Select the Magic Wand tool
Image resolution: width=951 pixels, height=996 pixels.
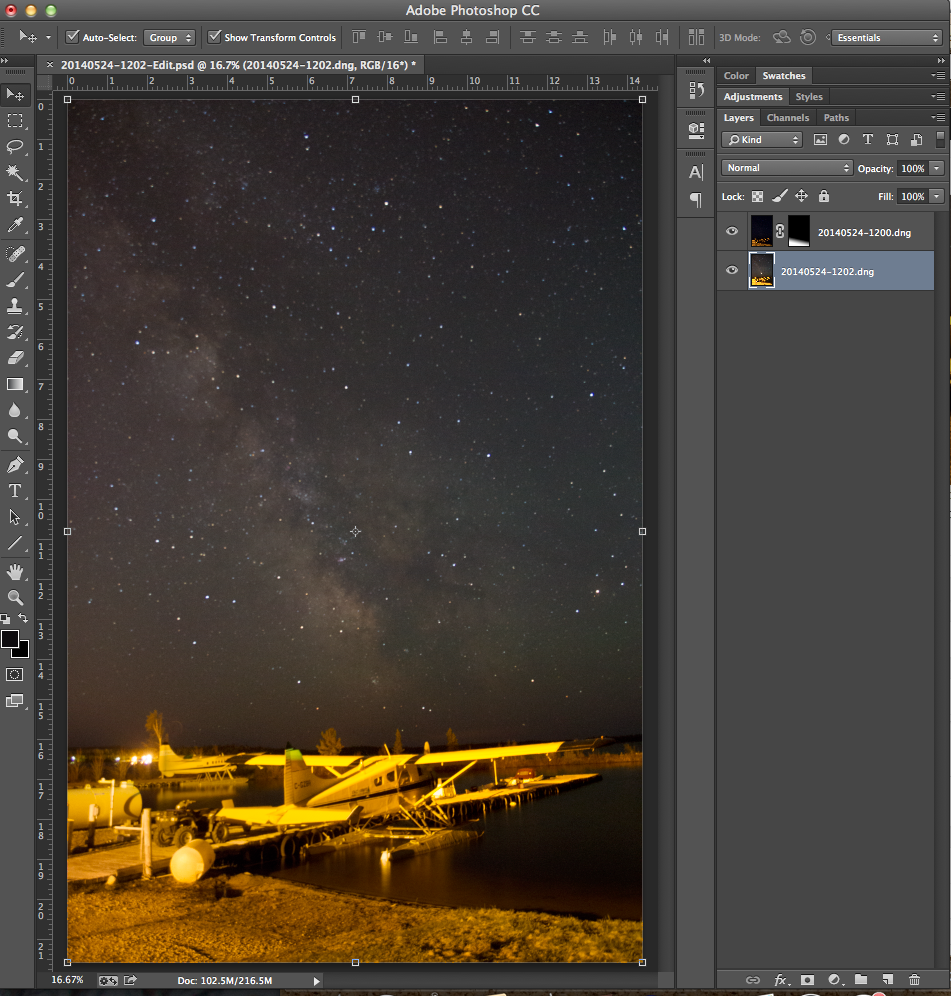15,173
